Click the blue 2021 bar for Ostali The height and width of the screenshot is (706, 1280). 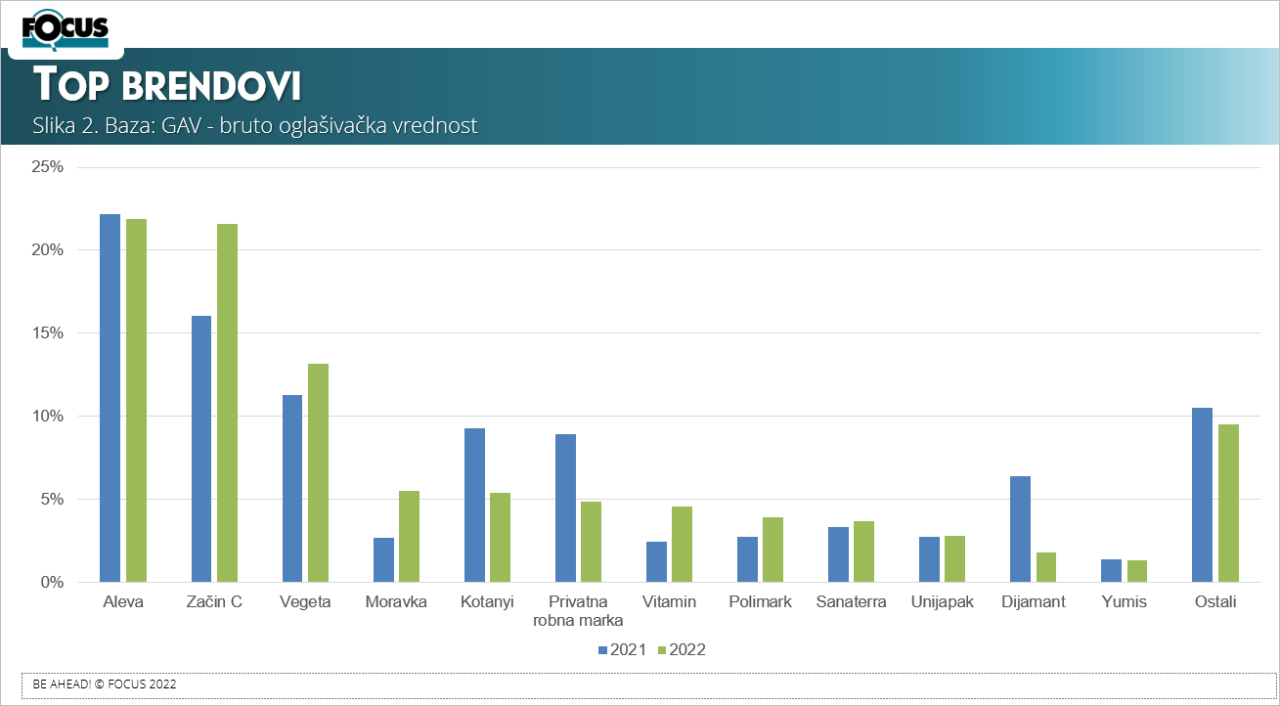coord(1202,495)
